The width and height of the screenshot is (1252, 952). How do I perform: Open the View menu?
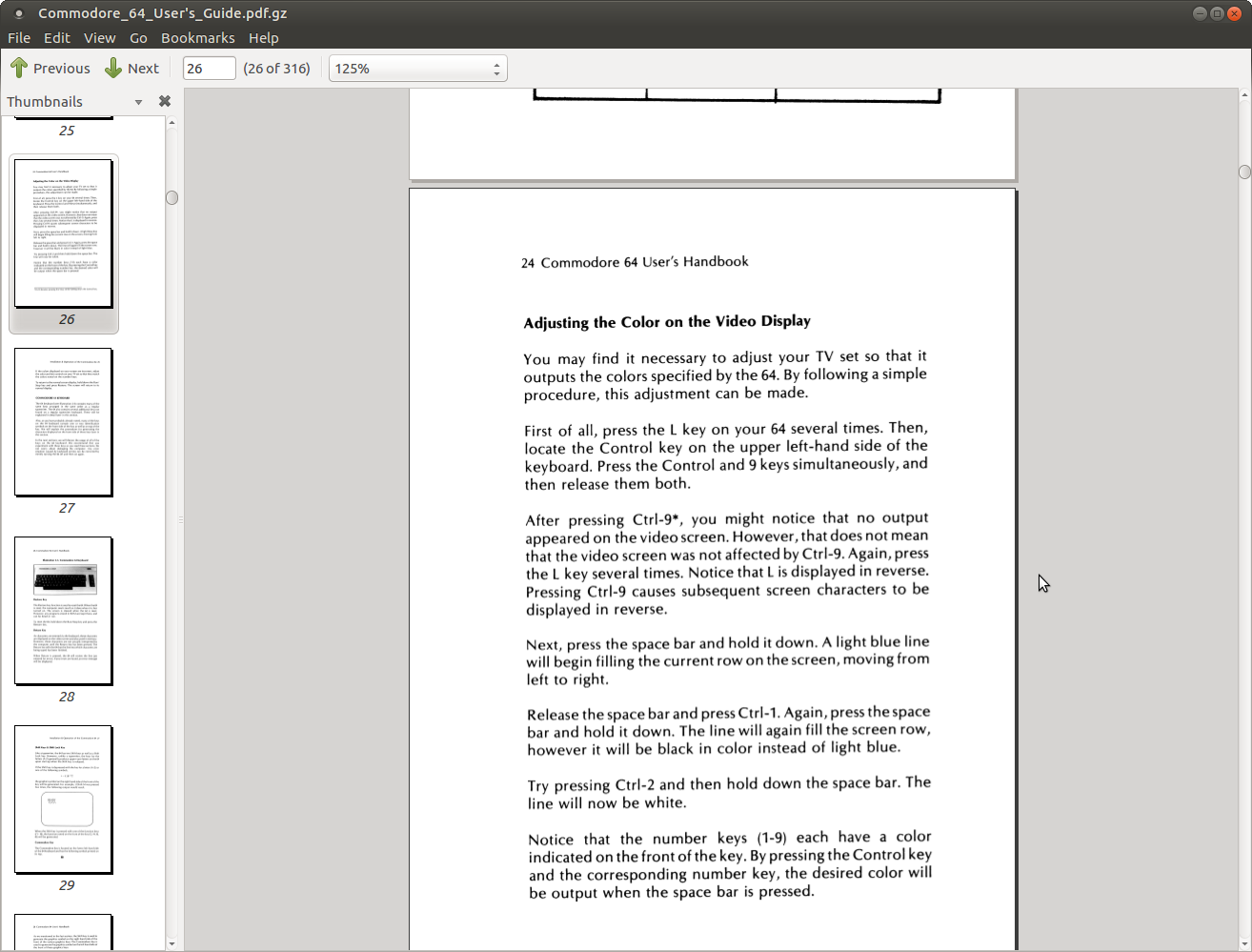99,38
